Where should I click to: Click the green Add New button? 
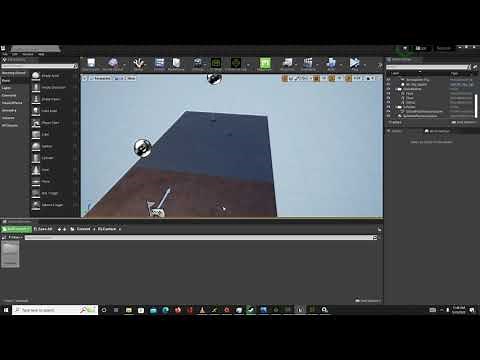16,229
